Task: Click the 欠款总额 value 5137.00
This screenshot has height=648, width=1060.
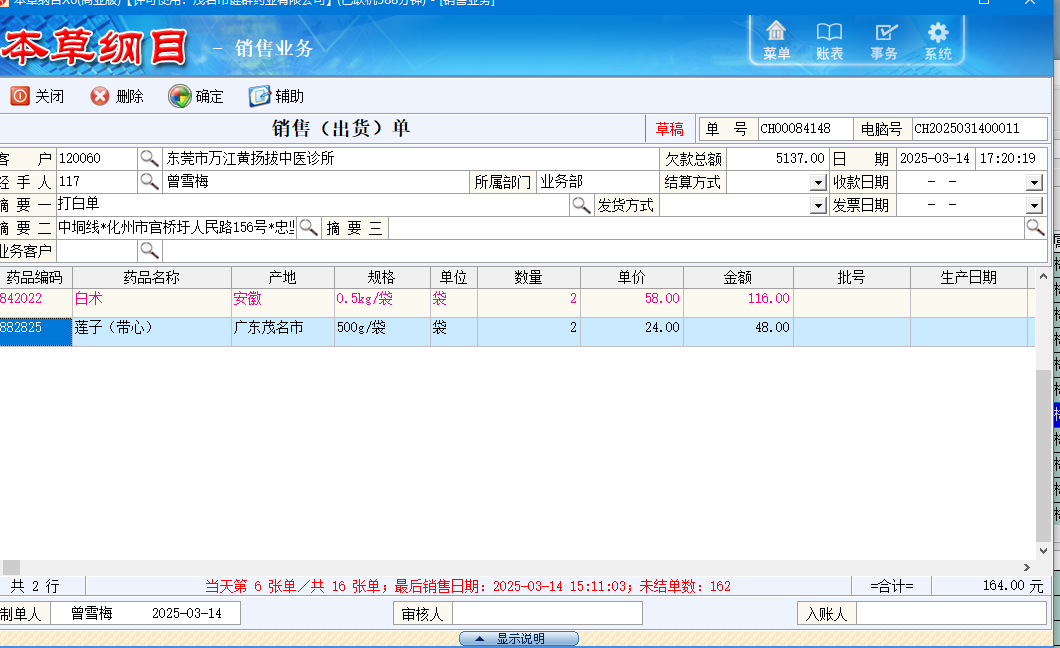Action: (777, 159)
